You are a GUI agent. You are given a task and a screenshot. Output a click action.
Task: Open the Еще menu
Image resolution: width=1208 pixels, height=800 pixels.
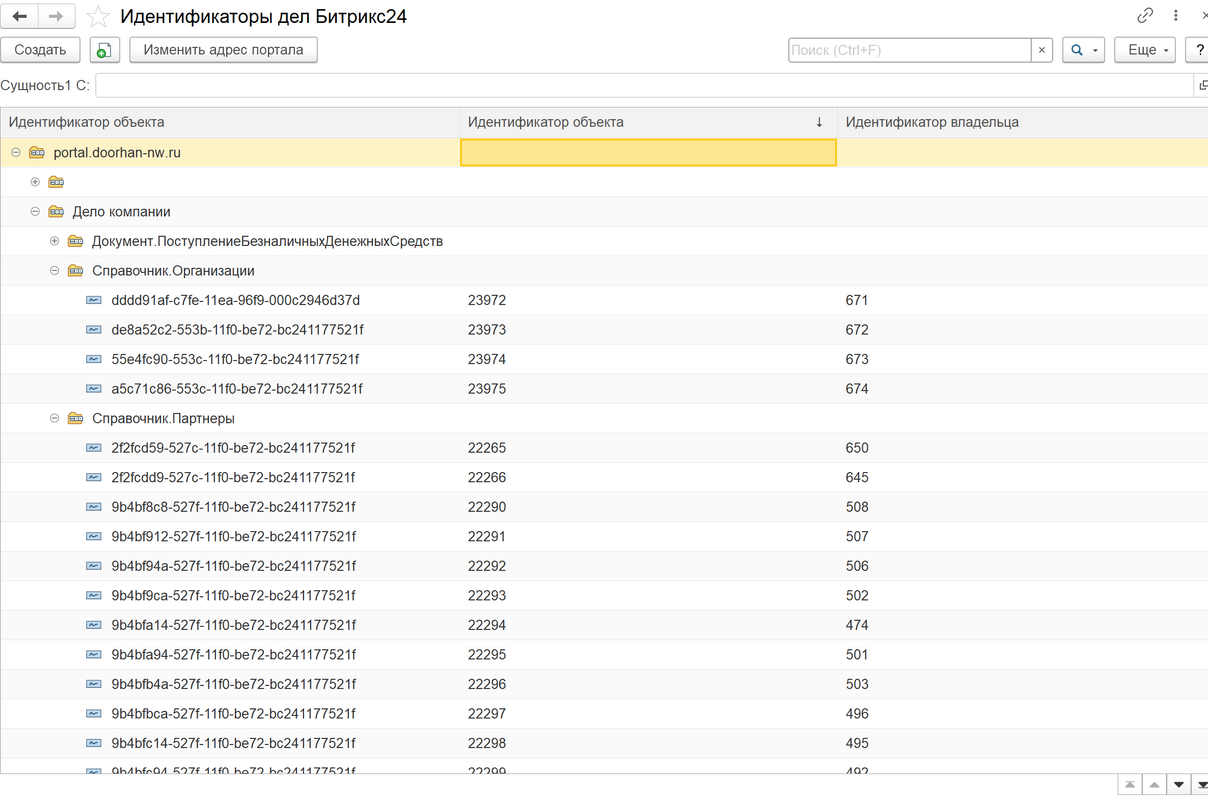[x=1145, y=50]
